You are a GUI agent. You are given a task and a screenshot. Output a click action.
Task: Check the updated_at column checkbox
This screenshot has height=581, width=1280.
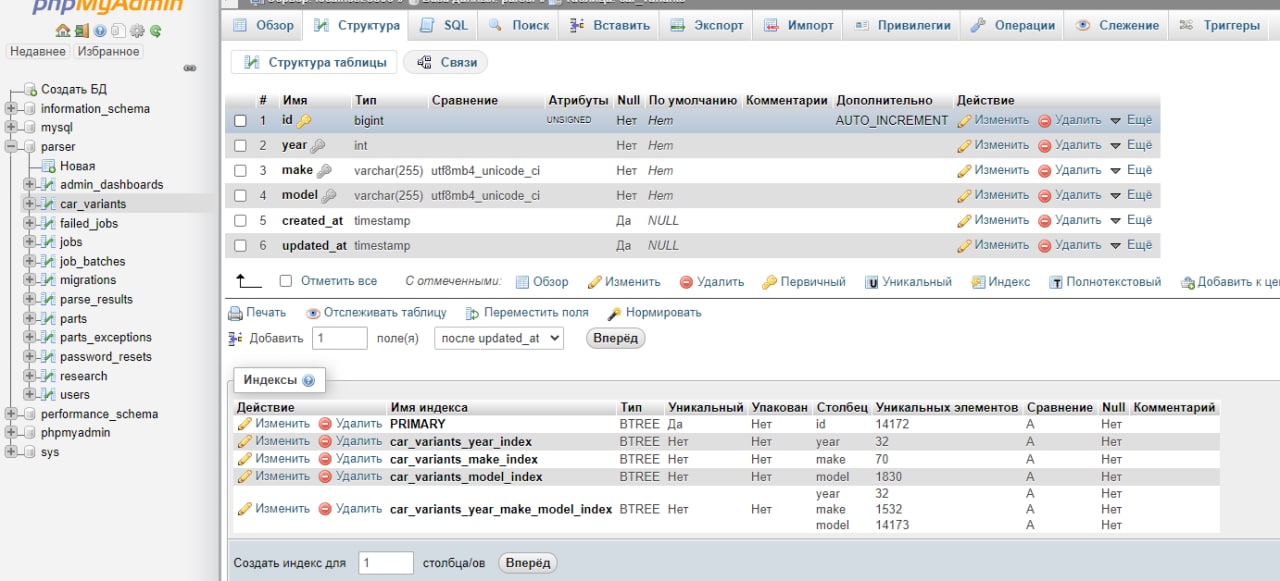tap(240, 246)
